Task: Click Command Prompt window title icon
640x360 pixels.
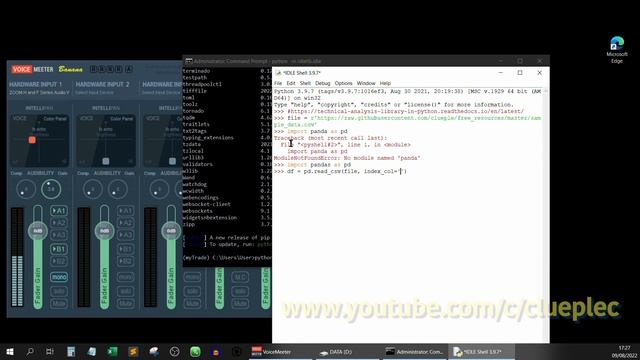Action: coord(189,61)
